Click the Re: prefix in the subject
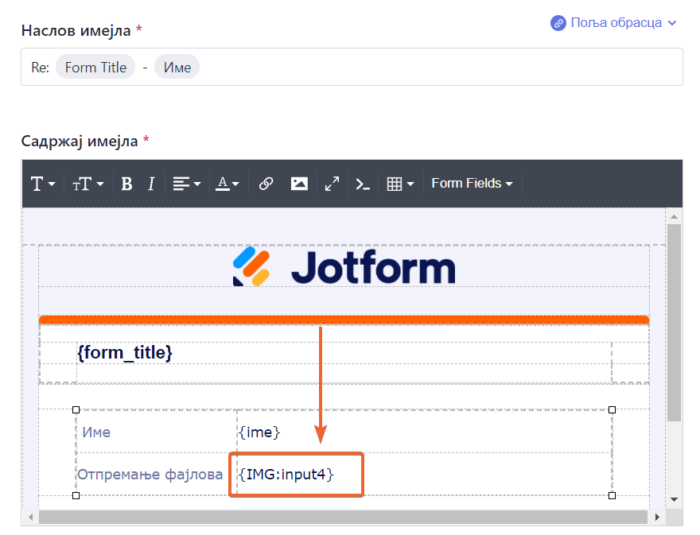 tap(40, 67)
